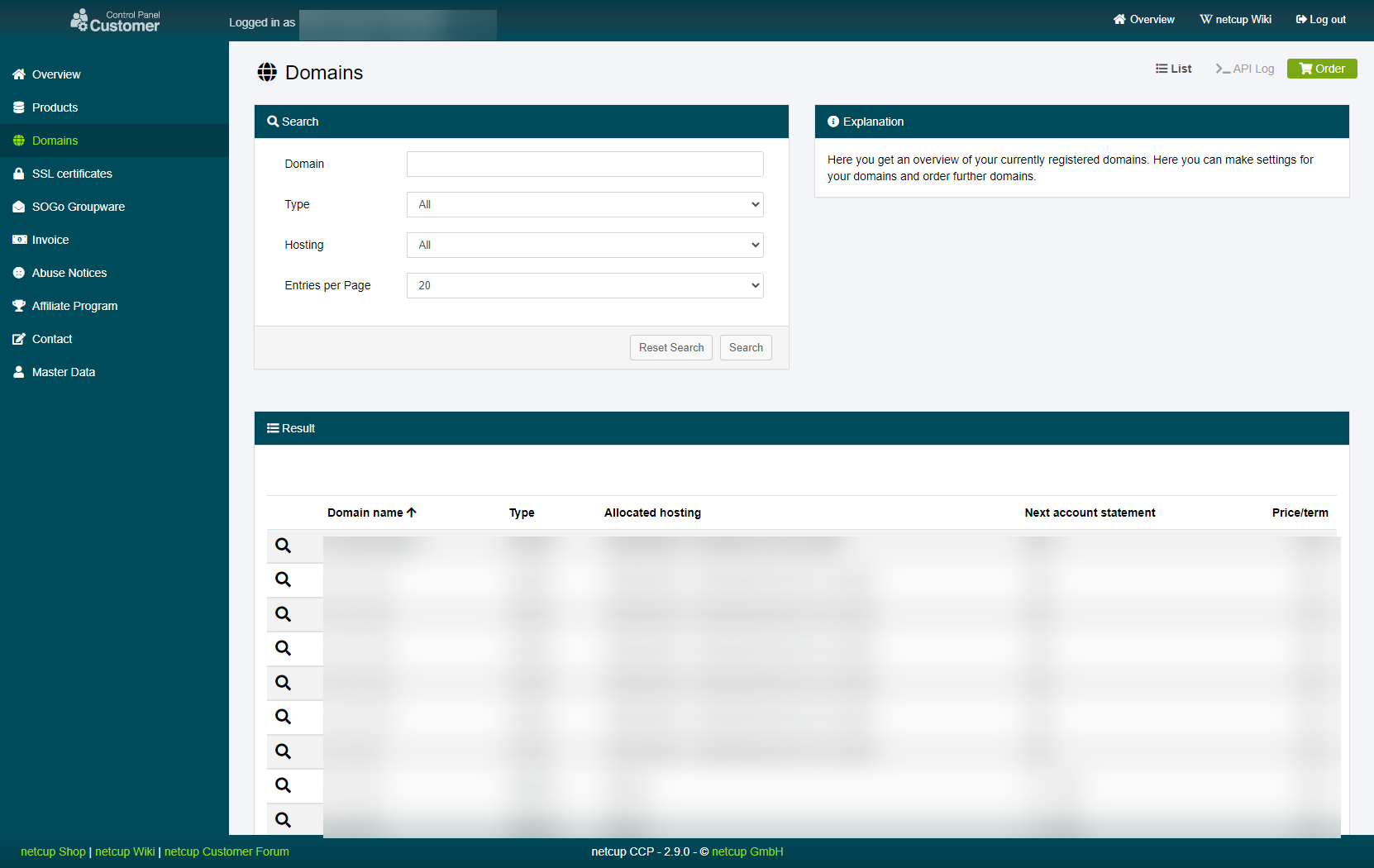Click the Products database icon
The height and width of the screenshot is (868, 1374).
click(x=19, y=107)
